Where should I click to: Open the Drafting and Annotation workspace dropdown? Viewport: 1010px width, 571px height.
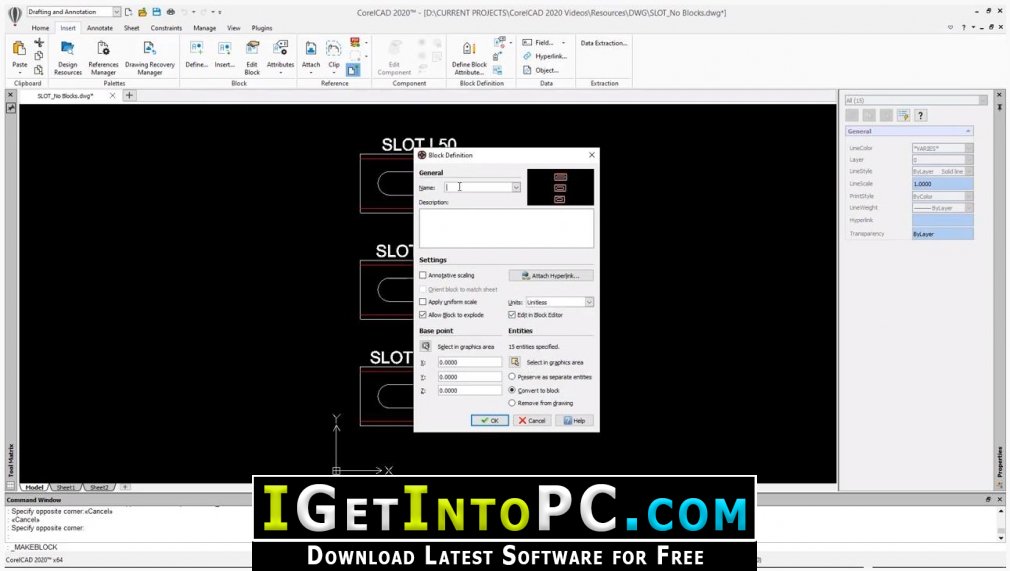click(117, 12)
